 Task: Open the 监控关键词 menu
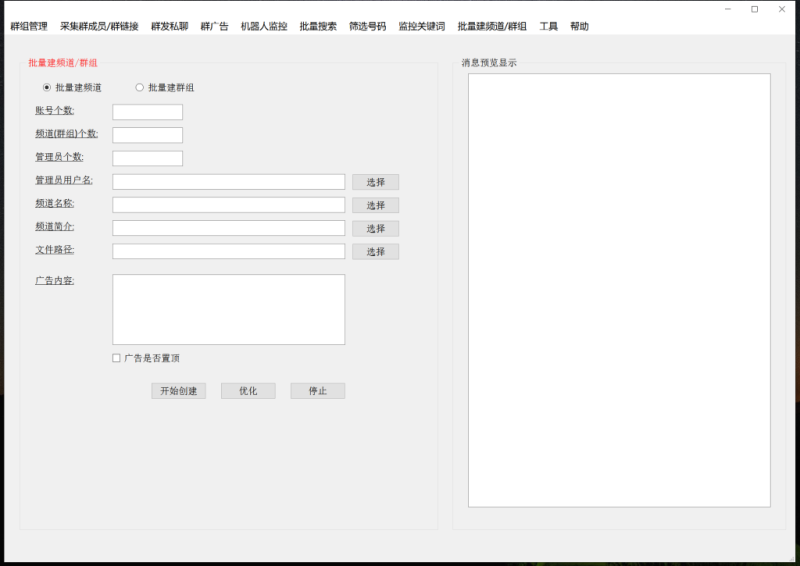point(422,27)
